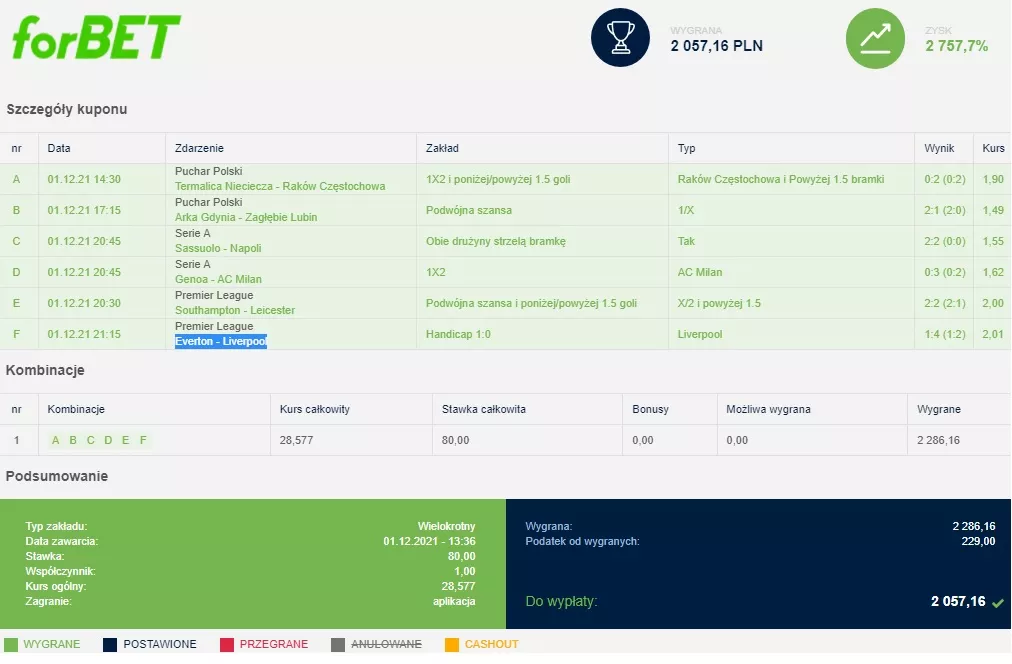
Task: Click the 28,577 total odds cell
Action: click(x=296, y=440)
